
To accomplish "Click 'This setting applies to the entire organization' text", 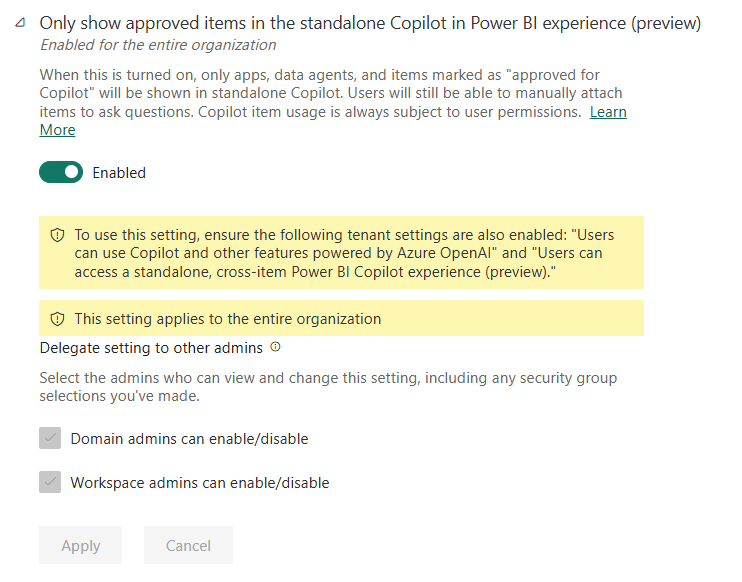I will (x=228, y=319).
